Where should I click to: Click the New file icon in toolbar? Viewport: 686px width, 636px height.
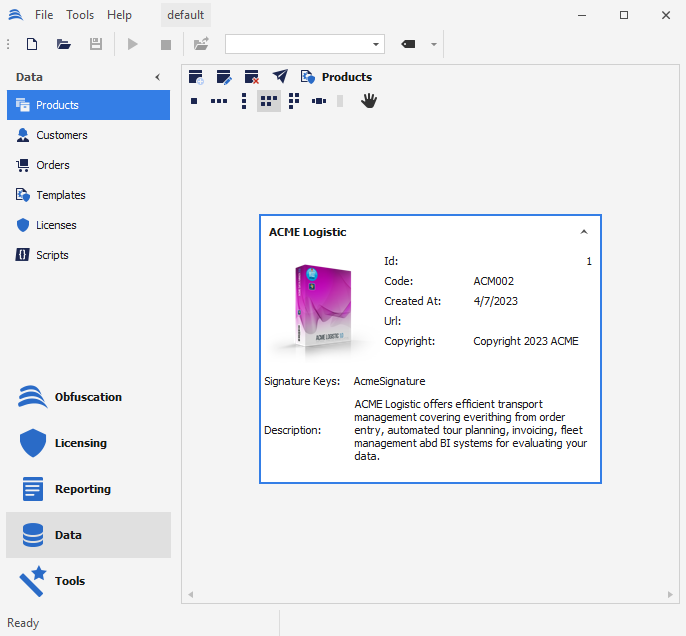32,44
